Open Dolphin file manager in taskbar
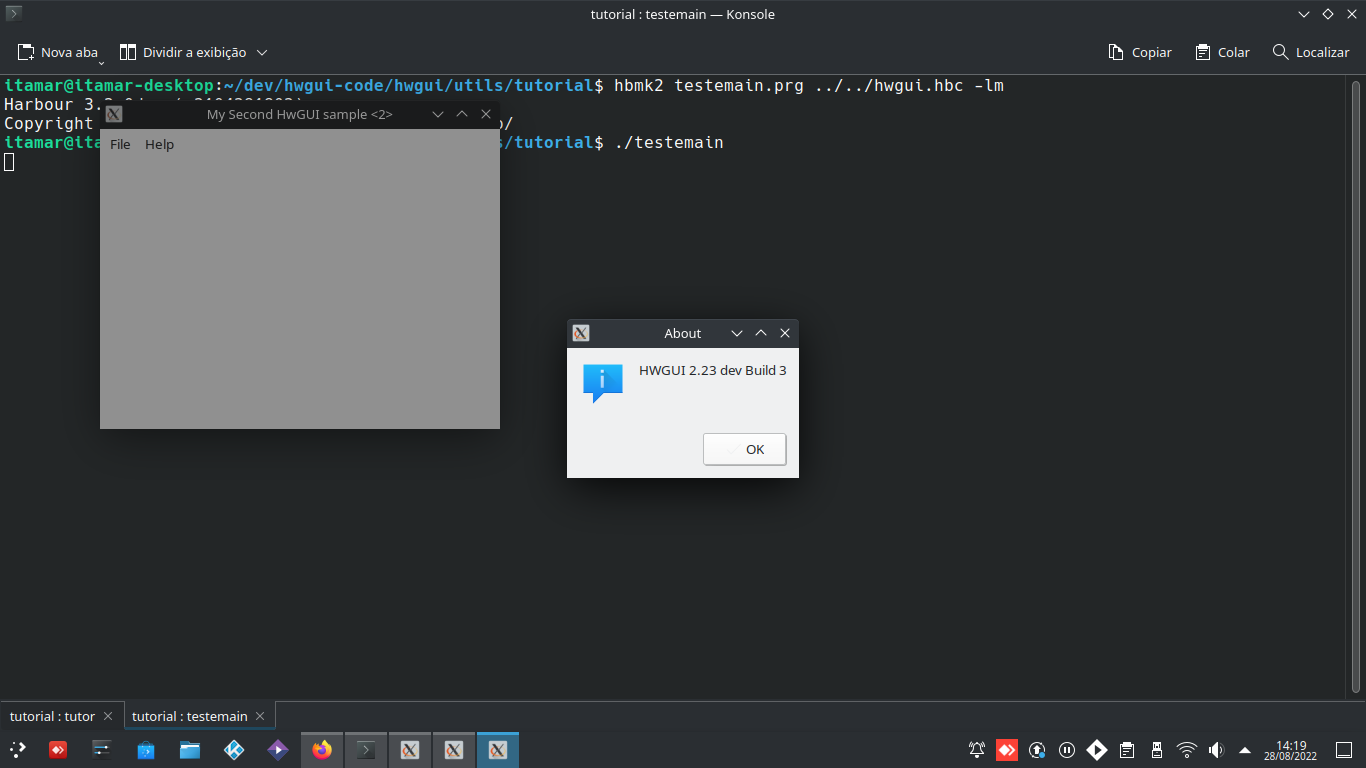 (x=190, y=749)
